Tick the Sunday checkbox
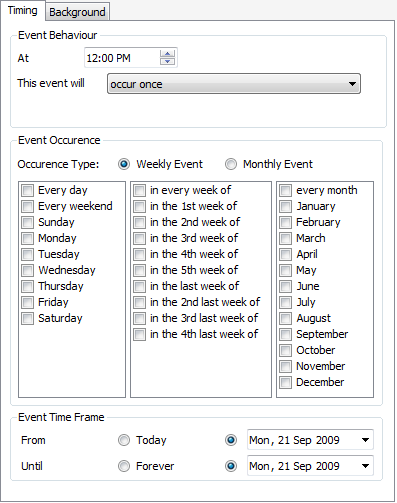The height and width of the screenshot is (503, 397). (28, 223)
